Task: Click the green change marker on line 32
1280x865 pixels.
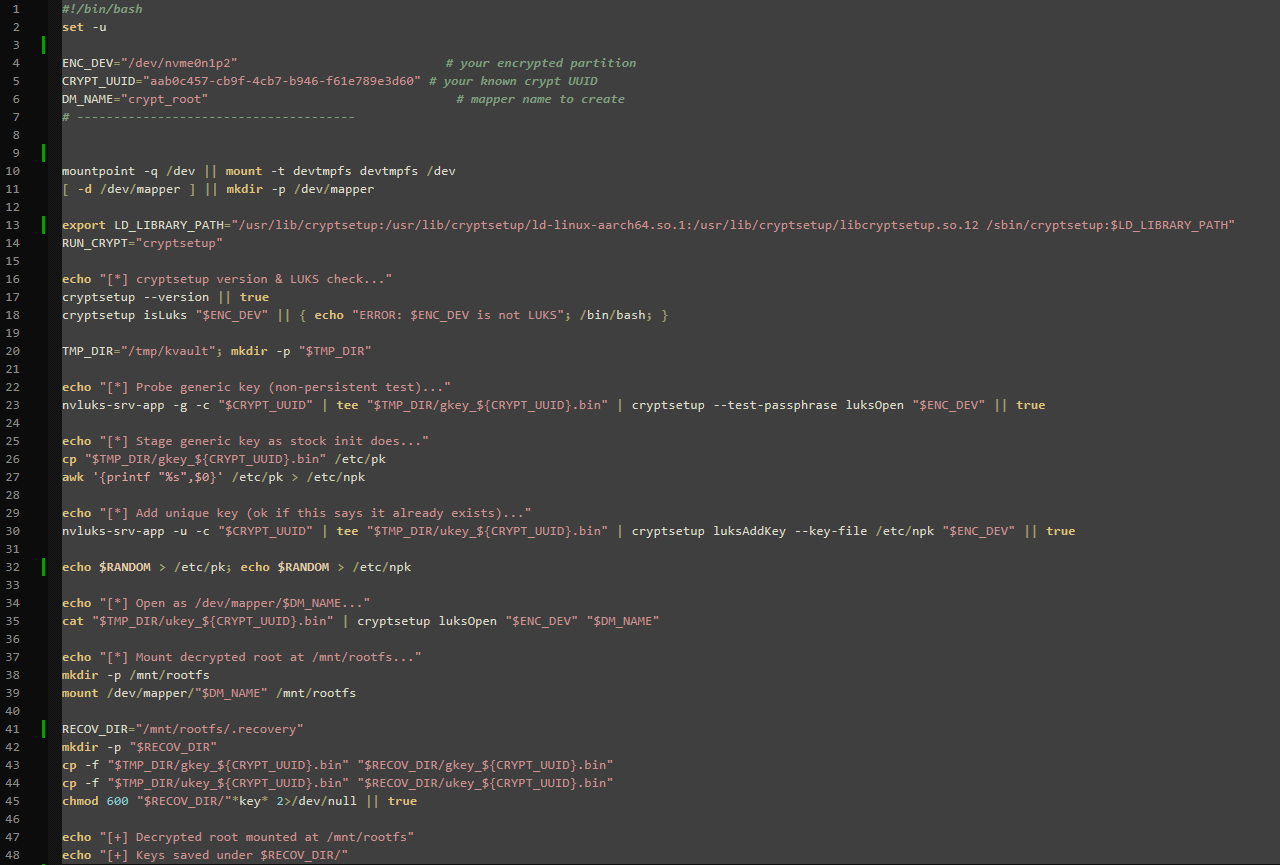Action: click(44, 567)
